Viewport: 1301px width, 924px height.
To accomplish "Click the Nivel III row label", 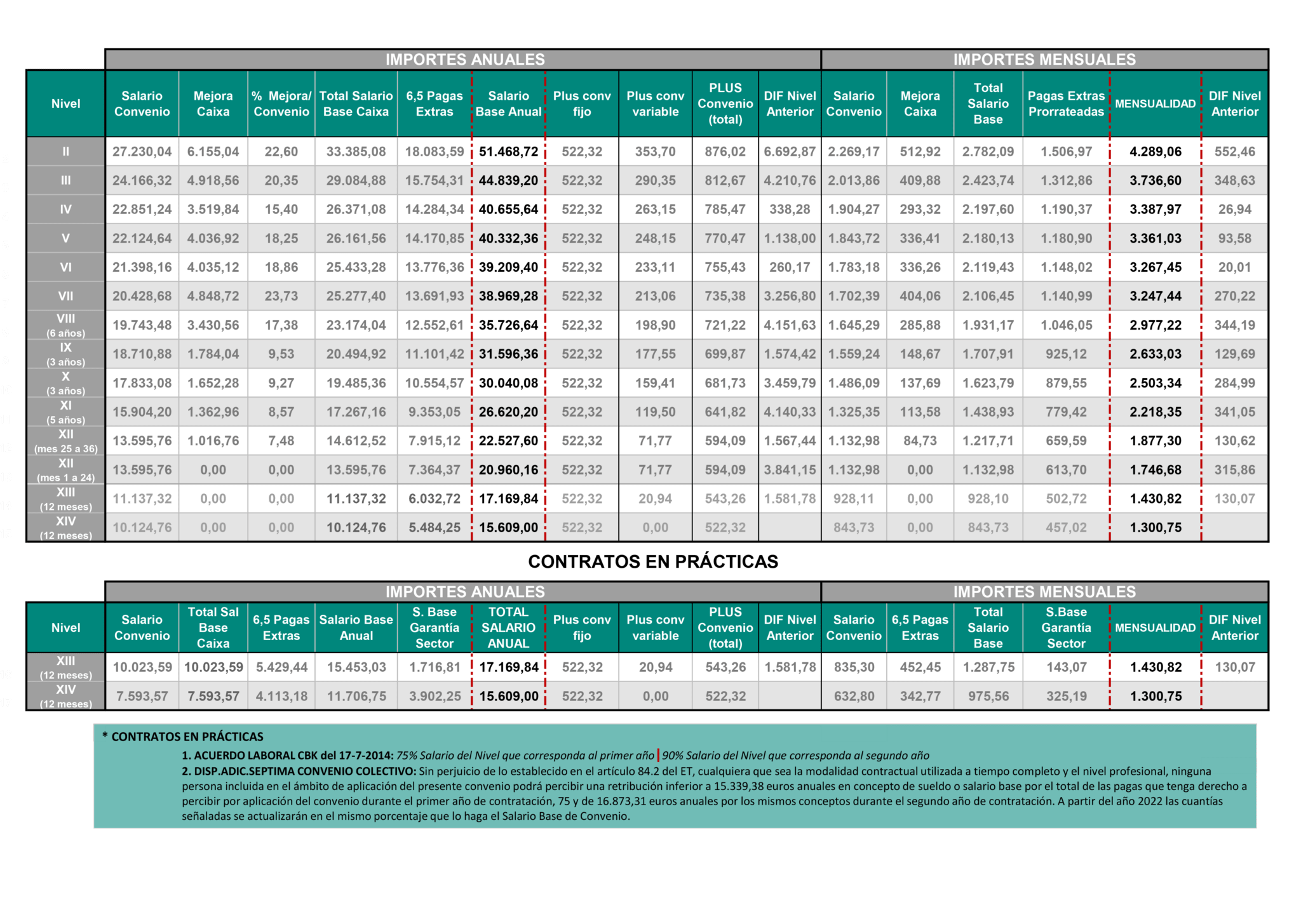I will click(x=65, y=180).
